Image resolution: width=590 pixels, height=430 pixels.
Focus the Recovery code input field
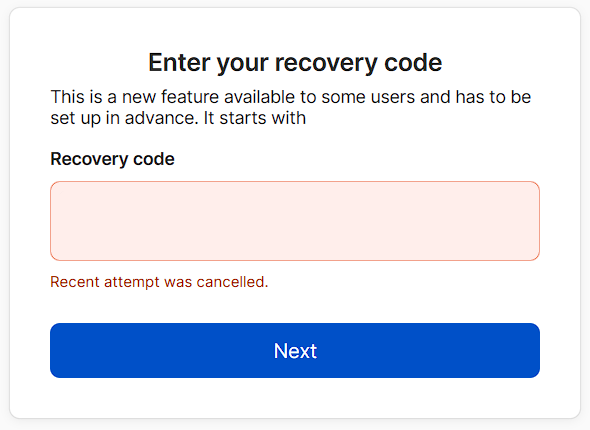[295, 221]
